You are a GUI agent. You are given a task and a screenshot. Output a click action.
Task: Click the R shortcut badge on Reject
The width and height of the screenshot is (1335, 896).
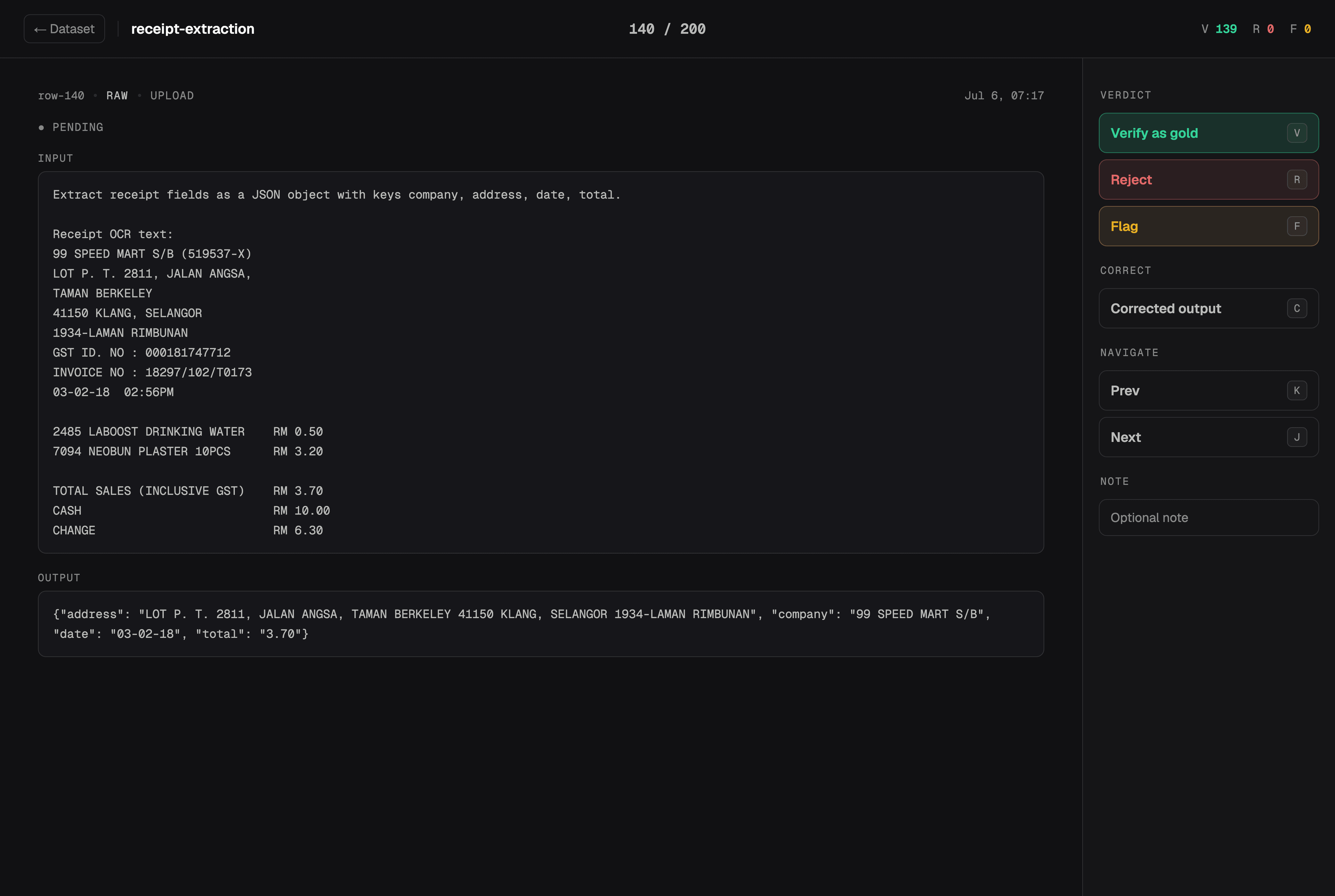pyautogui.click(x=1297, y=179)
